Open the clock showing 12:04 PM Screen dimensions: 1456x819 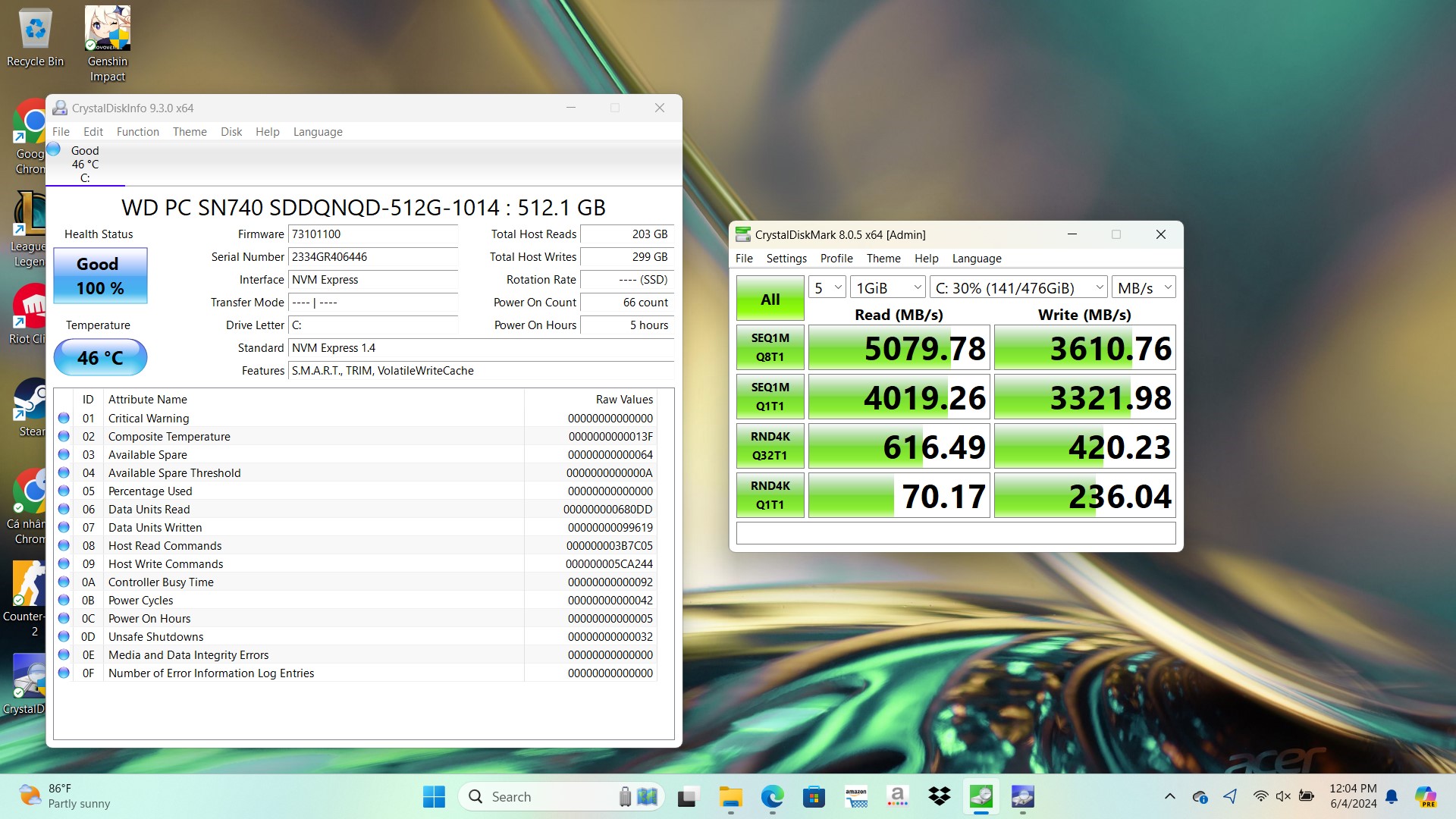[x=1353, y=796]
